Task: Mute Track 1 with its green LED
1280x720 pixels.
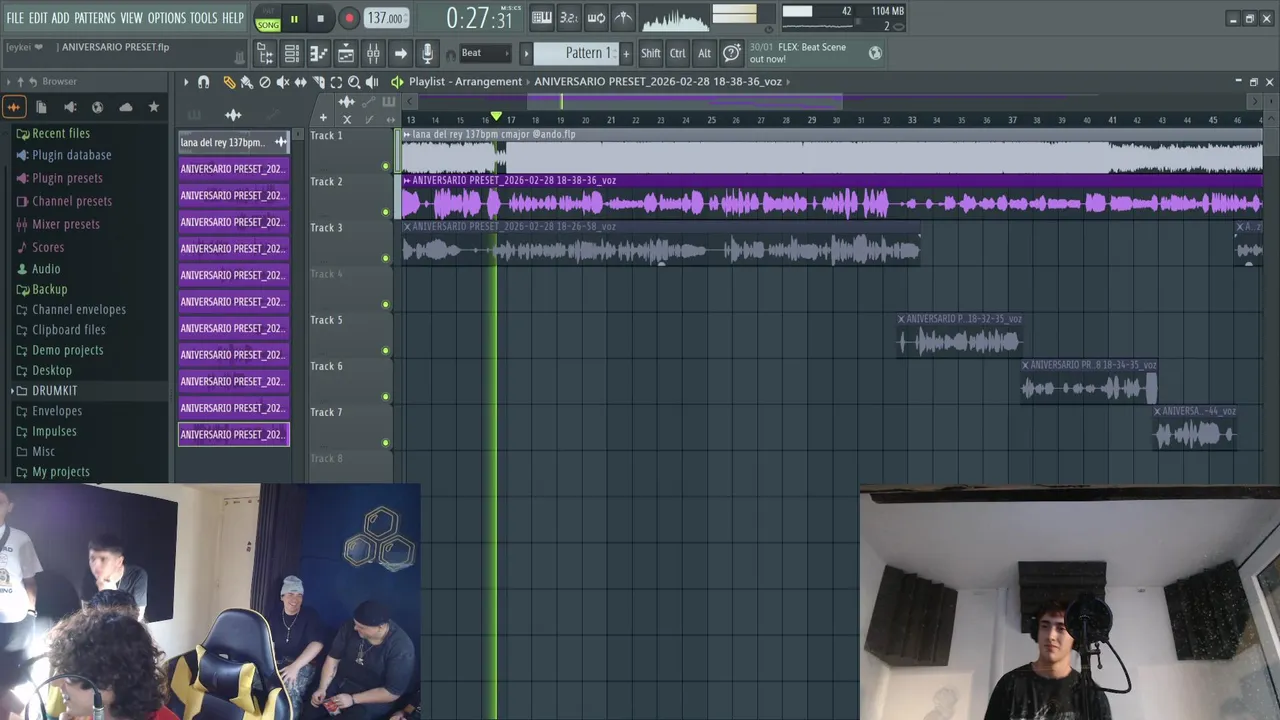Action: click(x=386, y=166)
